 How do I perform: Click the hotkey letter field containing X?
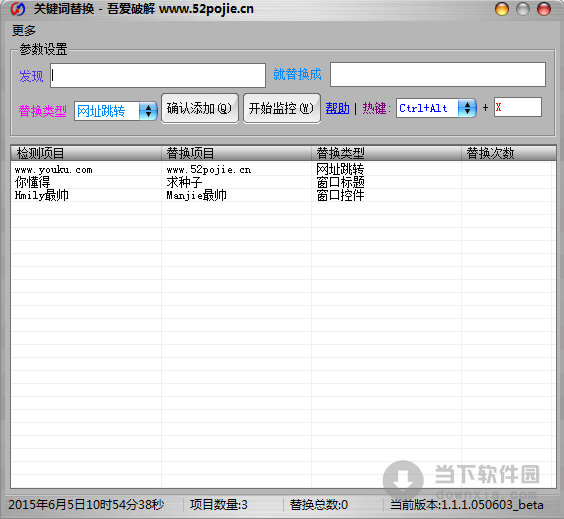click(x=518, y=107)
